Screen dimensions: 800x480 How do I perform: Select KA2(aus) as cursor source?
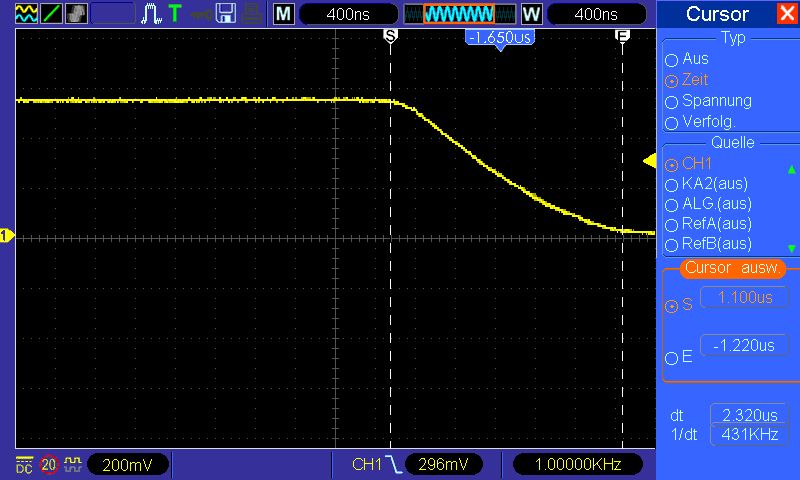point(706,184)
